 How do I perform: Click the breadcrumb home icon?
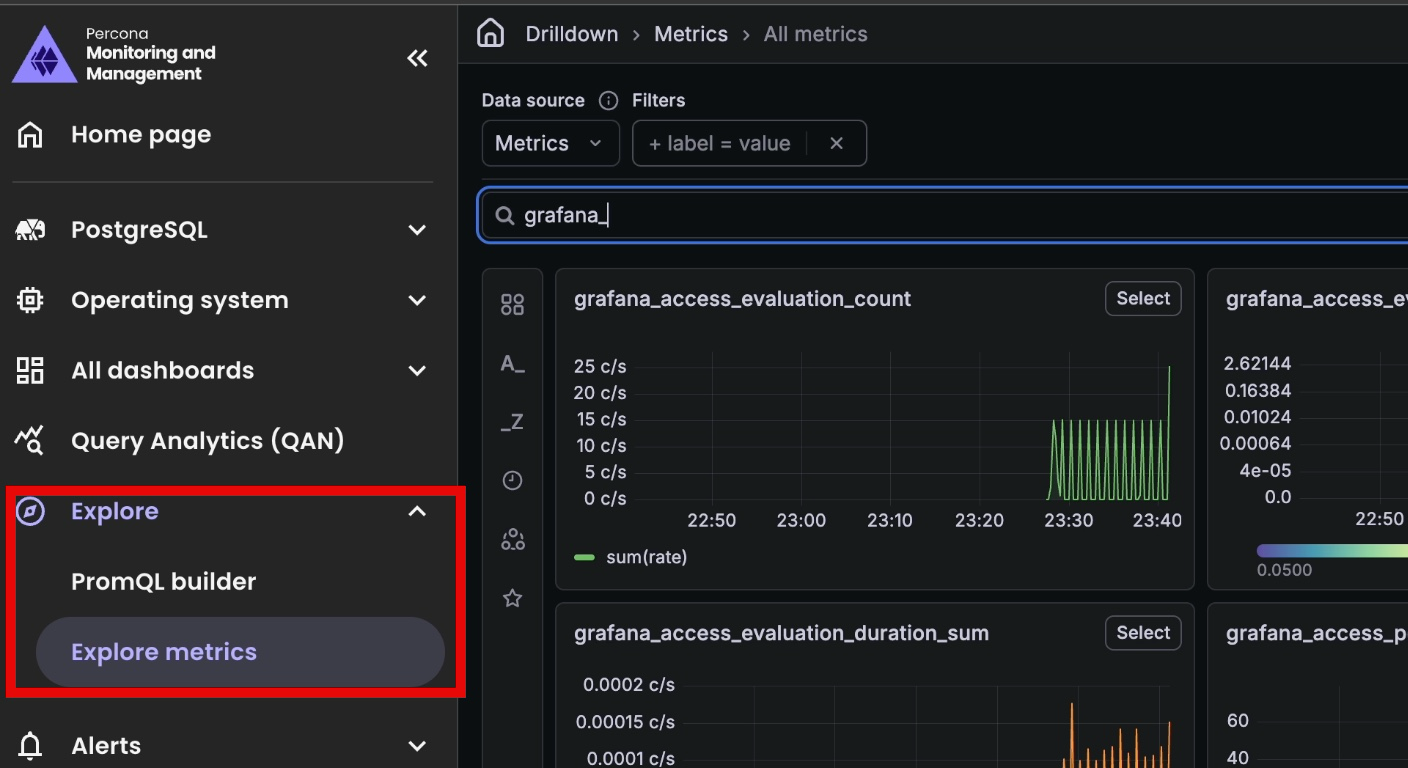point(490,33)
